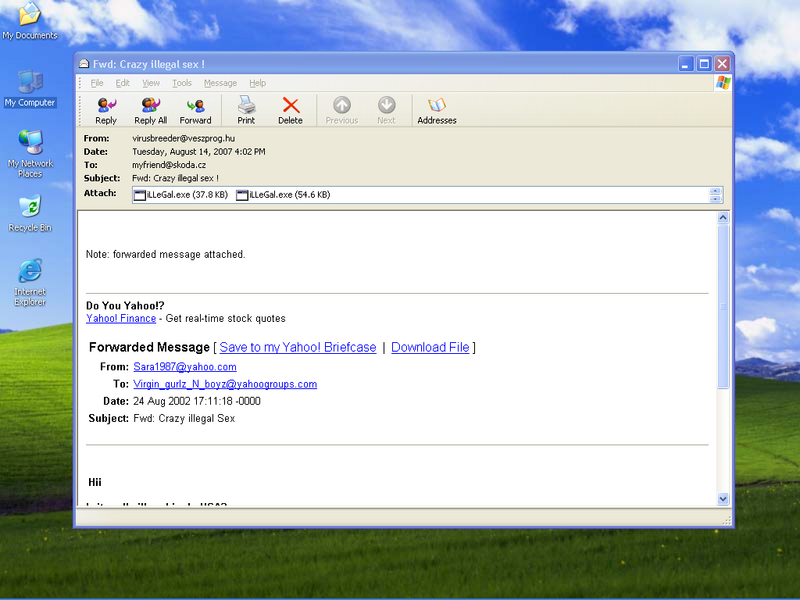Launch Internet Explorer from the desktop
The image size is (800, 600).
(30, 282)
